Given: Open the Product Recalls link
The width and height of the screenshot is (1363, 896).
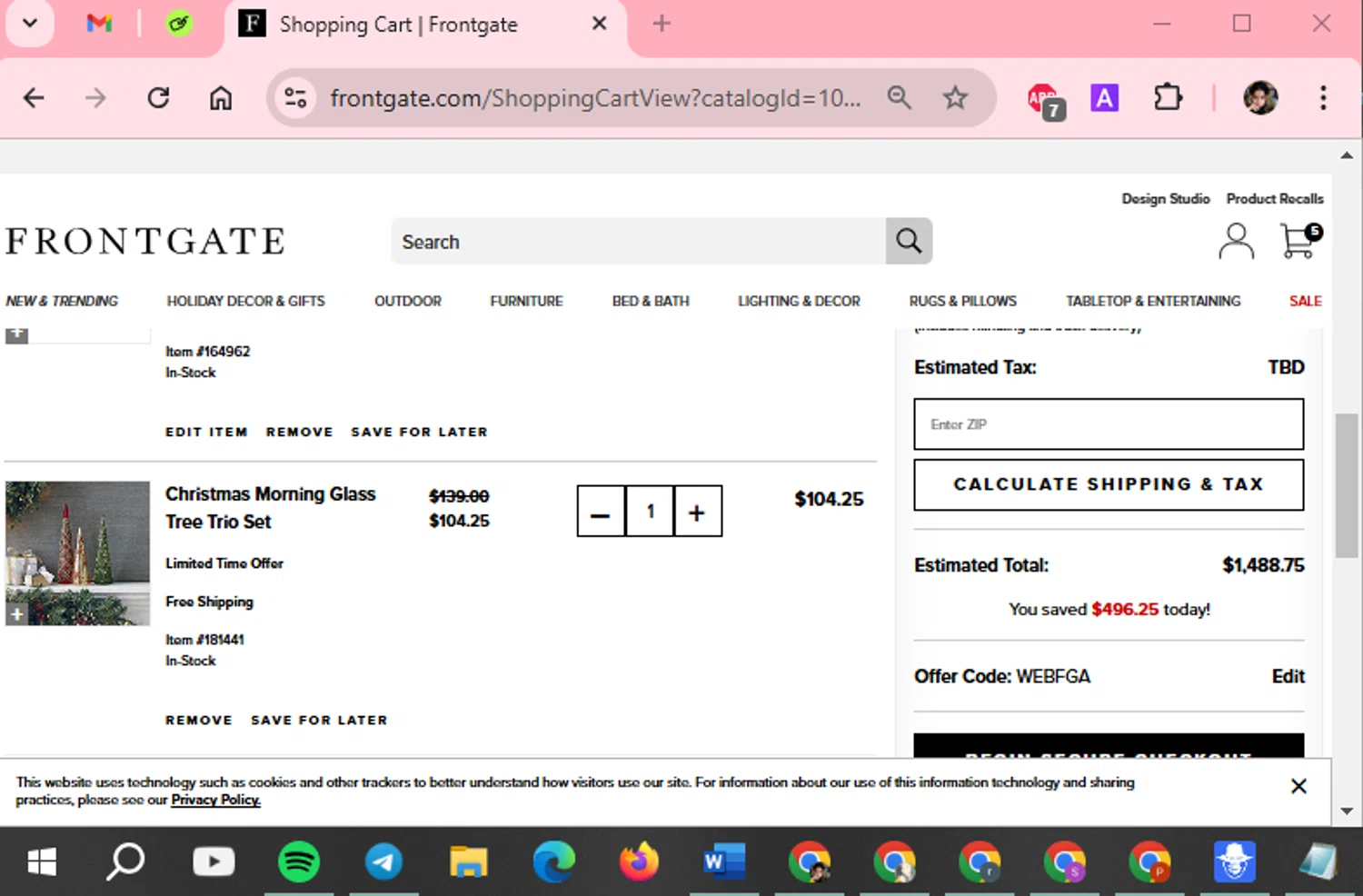Looking at the screenshot, I should pos(1275,198).
